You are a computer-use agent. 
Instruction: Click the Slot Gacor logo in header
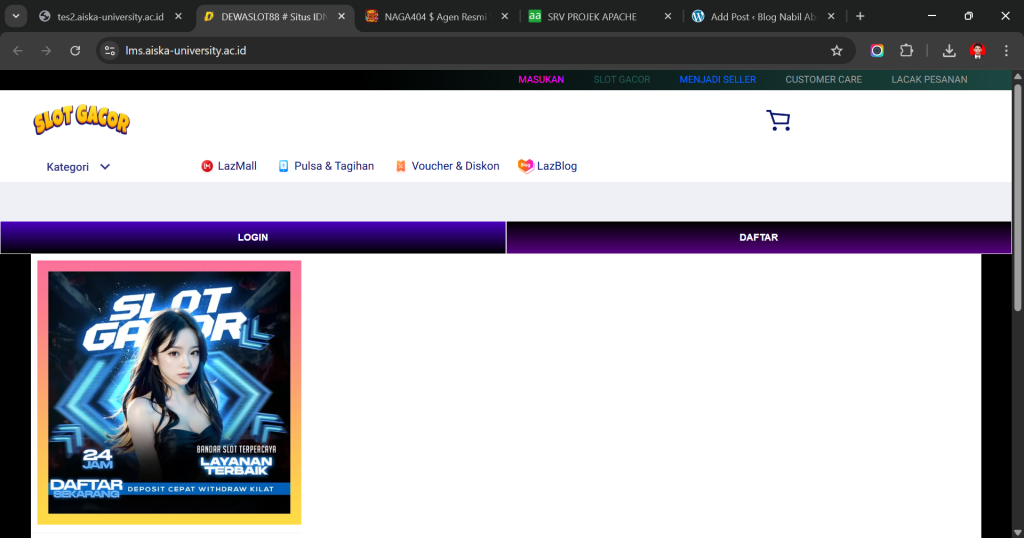click(x=81, y=121)
